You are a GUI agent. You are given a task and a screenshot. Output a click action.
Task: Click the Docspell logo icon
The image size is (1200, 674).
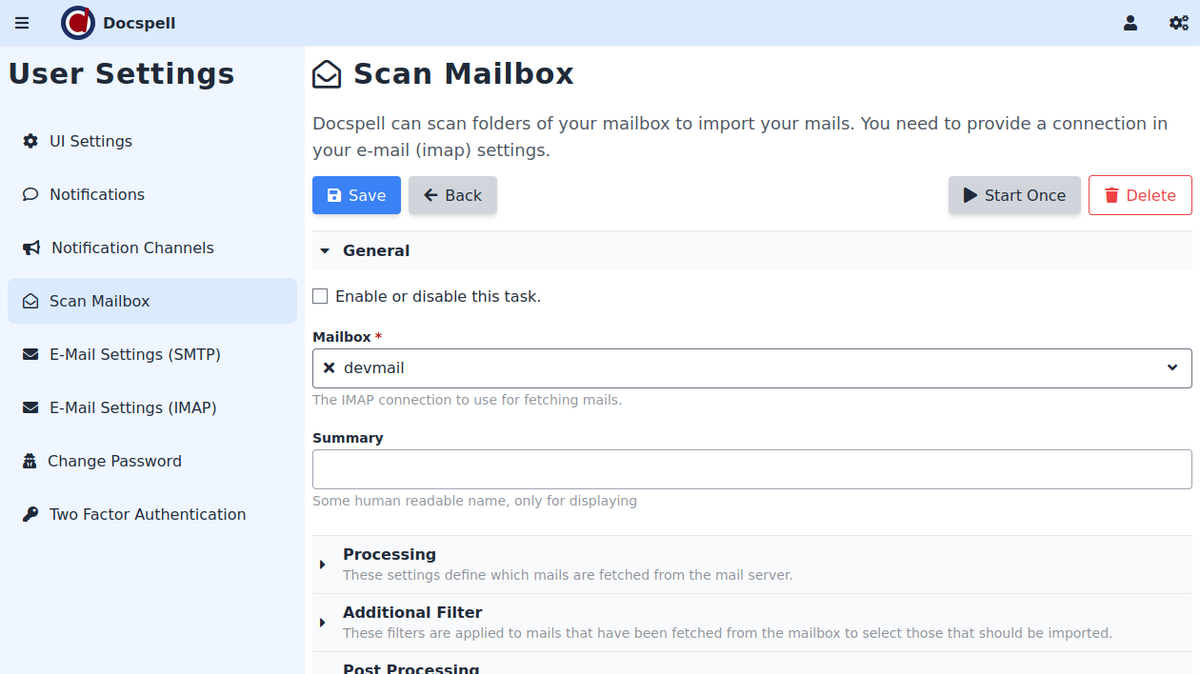pos(78,23)
